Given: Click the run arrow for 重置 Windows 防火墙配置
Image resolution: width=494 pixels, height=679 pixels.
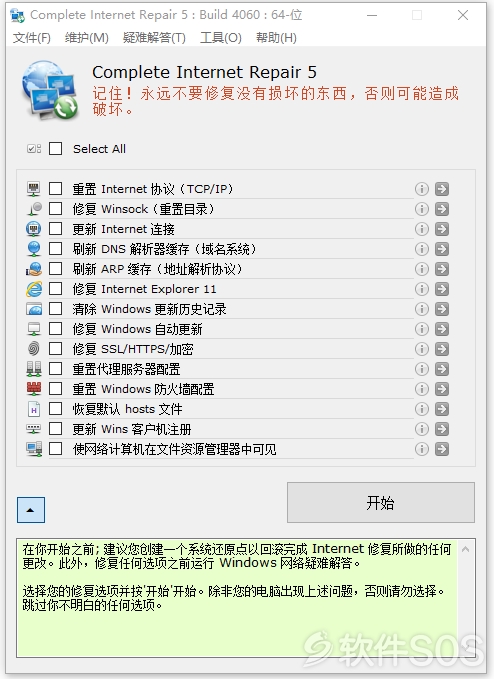Looking at the screenshot, I should point(442,389).
